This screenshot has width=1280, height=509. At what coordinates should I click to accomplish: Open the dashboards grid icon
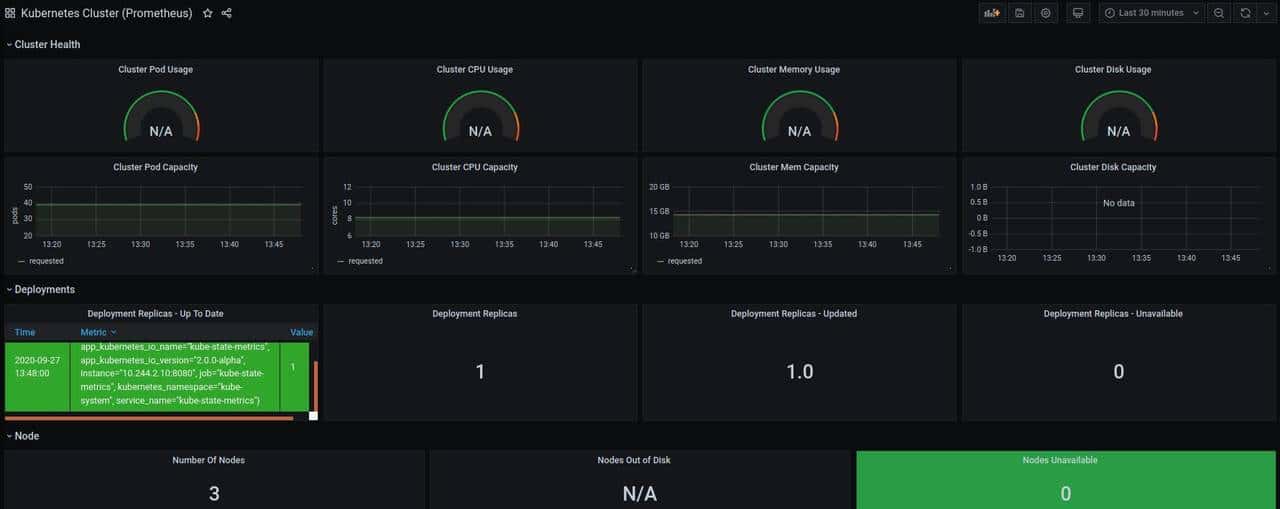coord(10,13)
